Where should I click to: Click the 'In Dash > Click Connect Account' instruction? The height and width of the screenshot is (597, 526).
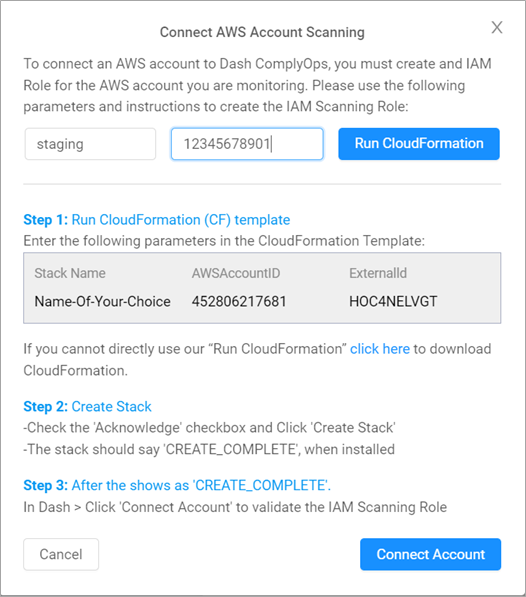[235, 507]
